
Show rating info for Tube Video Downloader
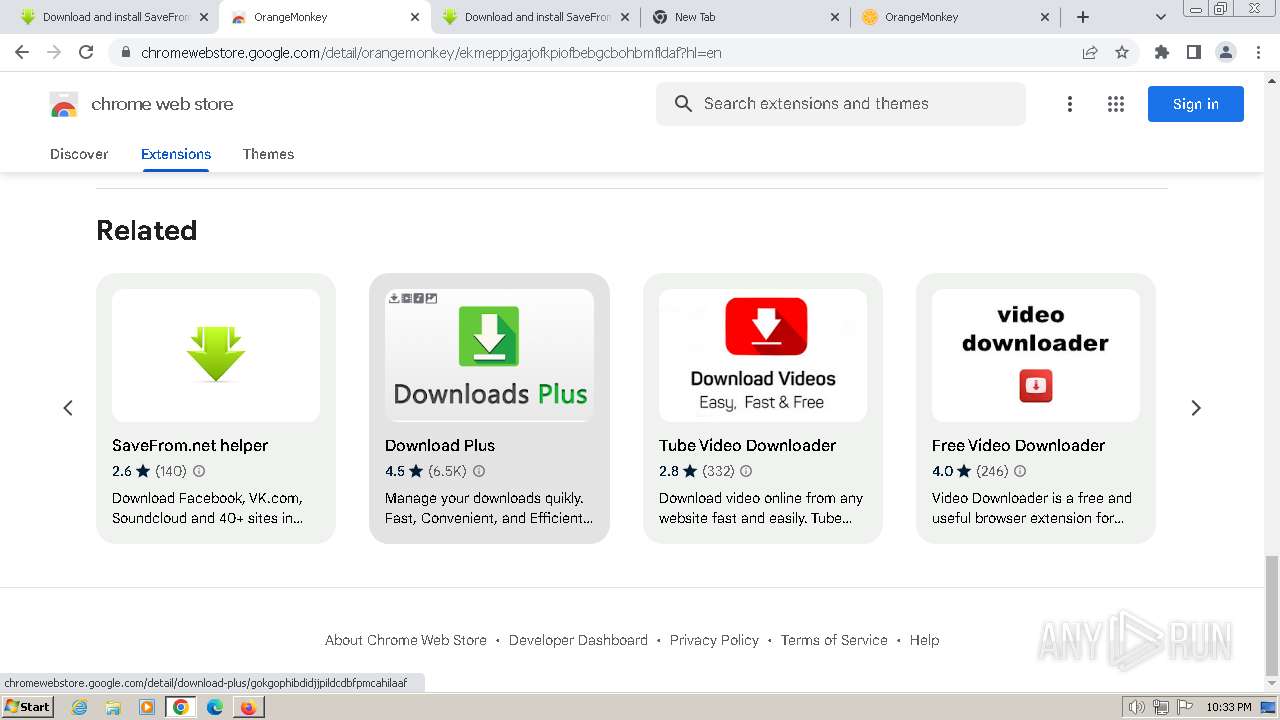[746, 471]
